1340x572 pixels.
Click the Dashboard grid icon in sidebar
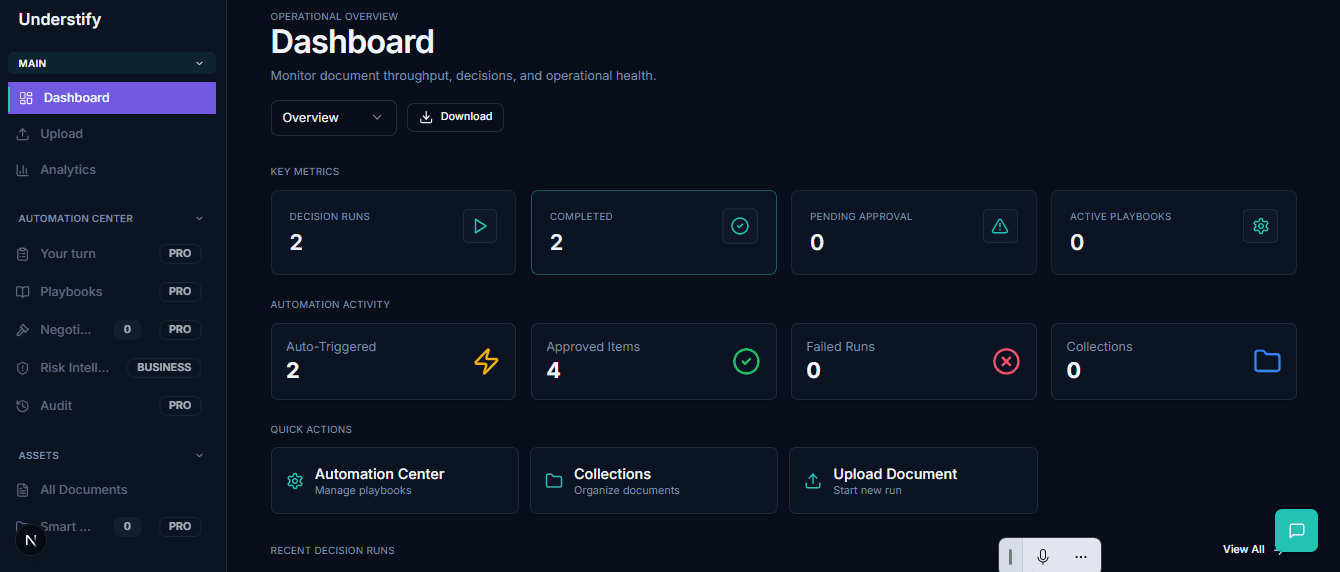26,98
